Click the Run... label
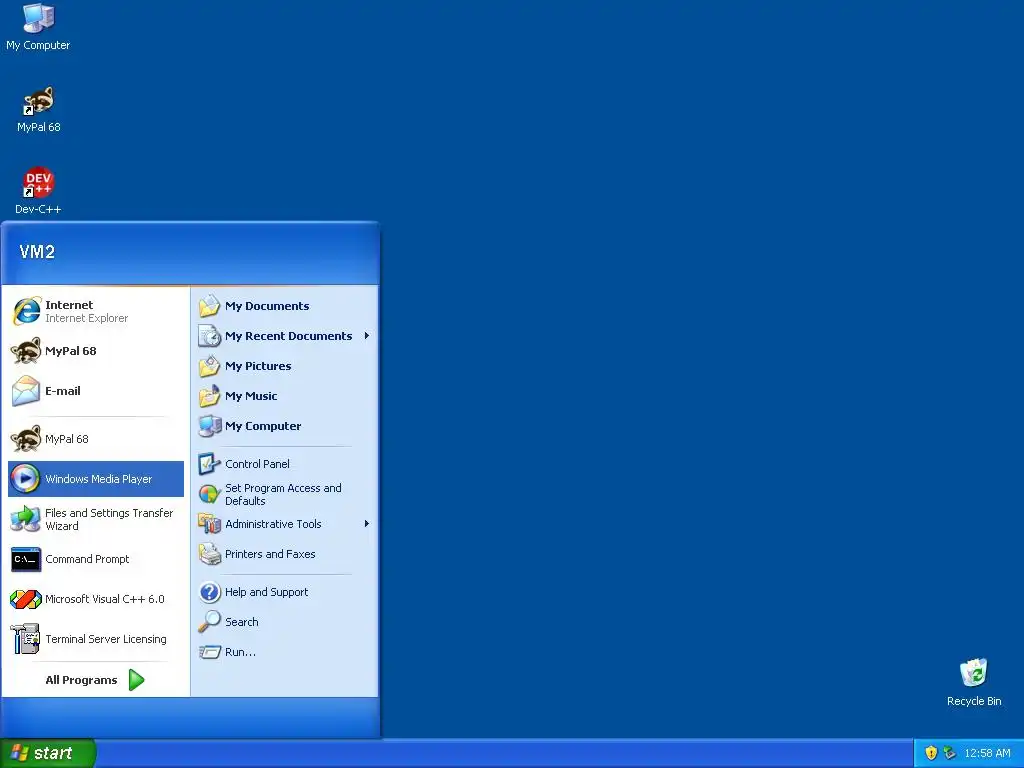Screen dimensions: 1024x768 [240, 652]
